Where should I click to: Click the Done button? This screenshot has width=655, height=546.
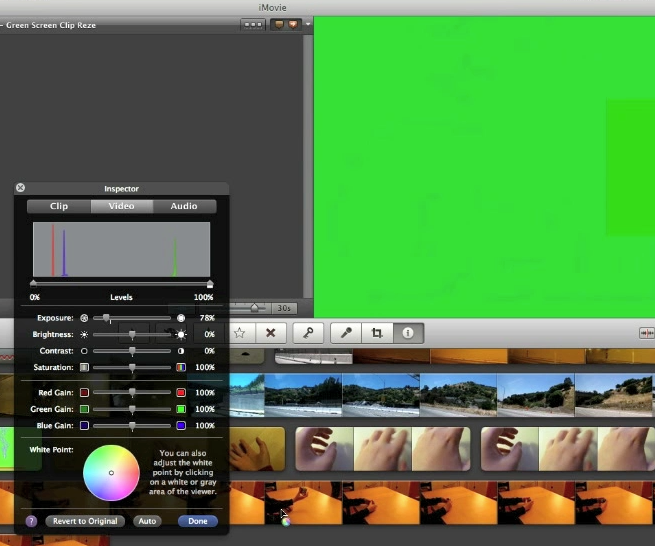198,521
